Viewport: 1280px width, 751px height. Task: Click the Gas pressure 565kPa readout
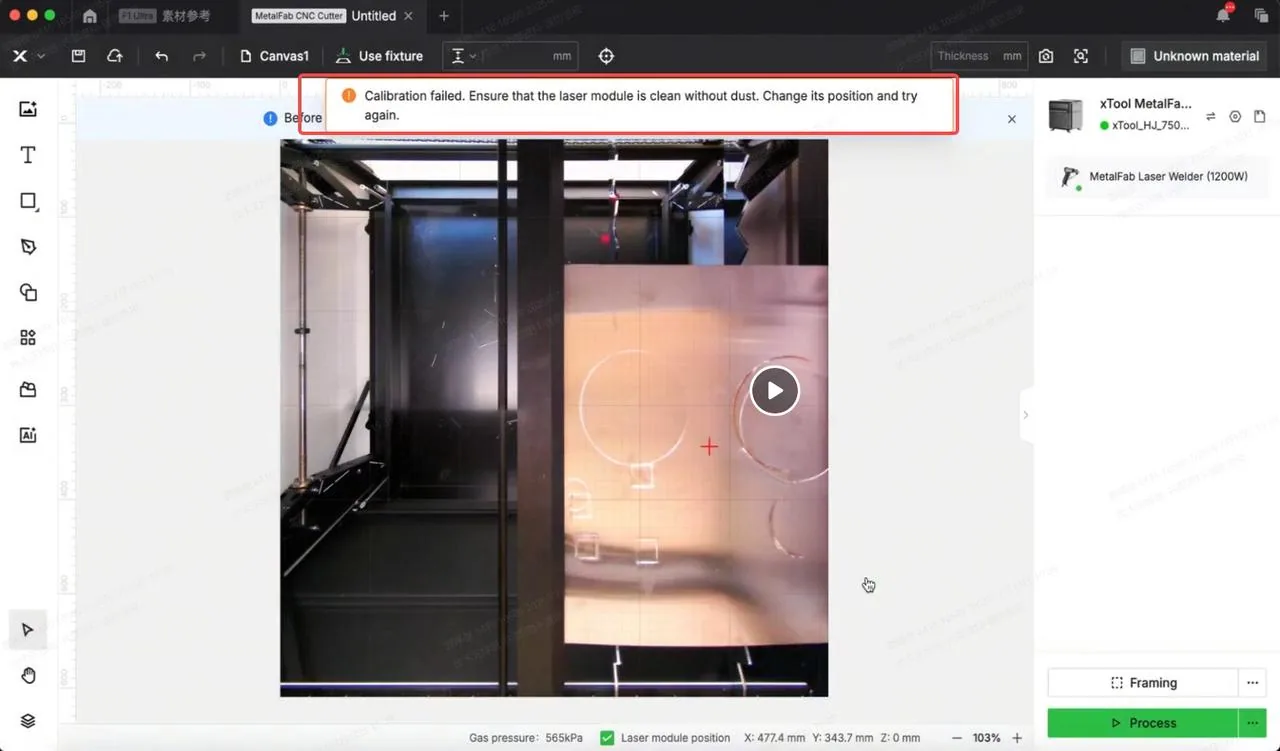(x=527, y=738)
